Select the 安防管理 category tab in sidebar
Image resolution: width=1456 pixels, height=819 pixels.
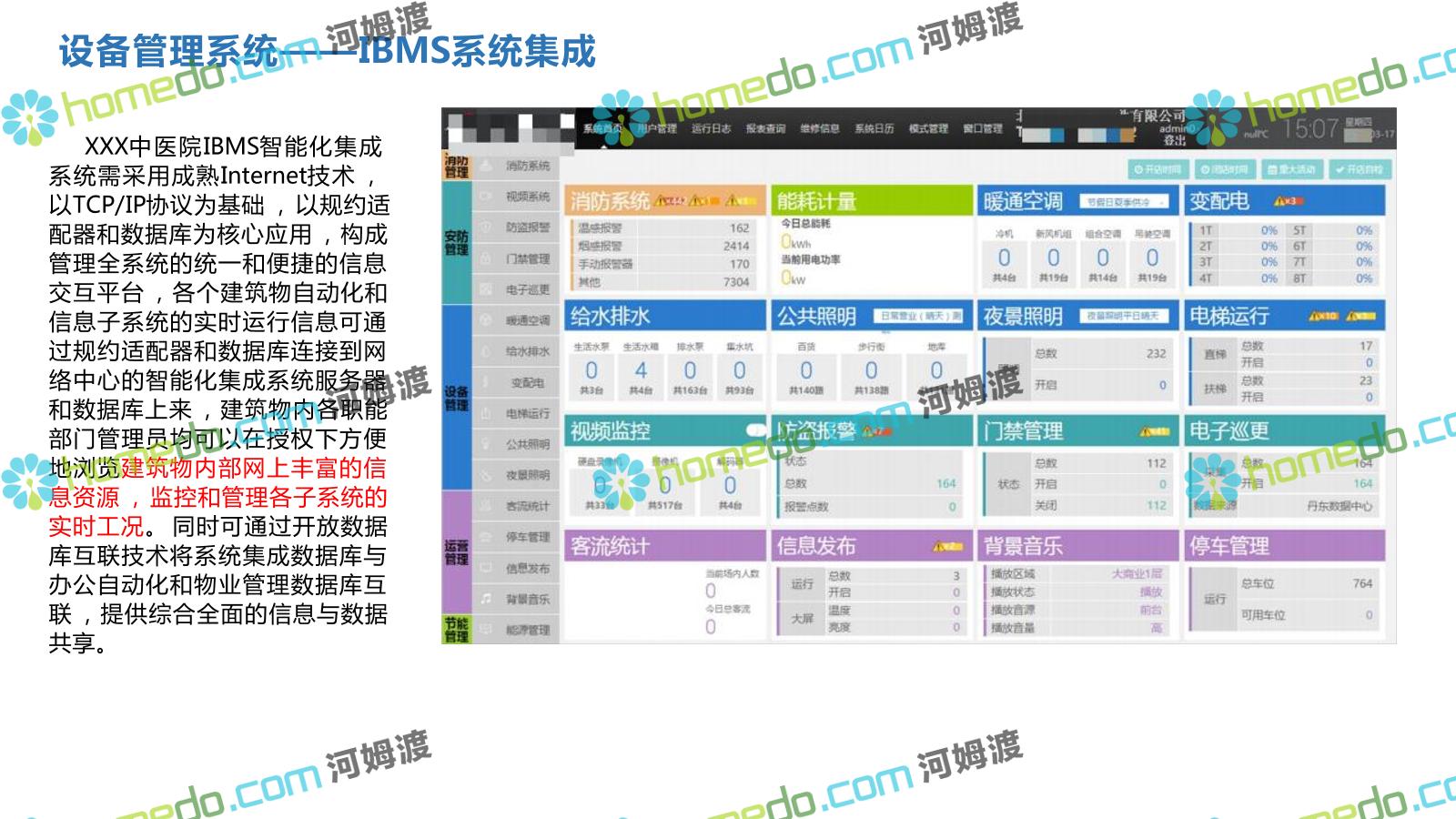(456, 243)
